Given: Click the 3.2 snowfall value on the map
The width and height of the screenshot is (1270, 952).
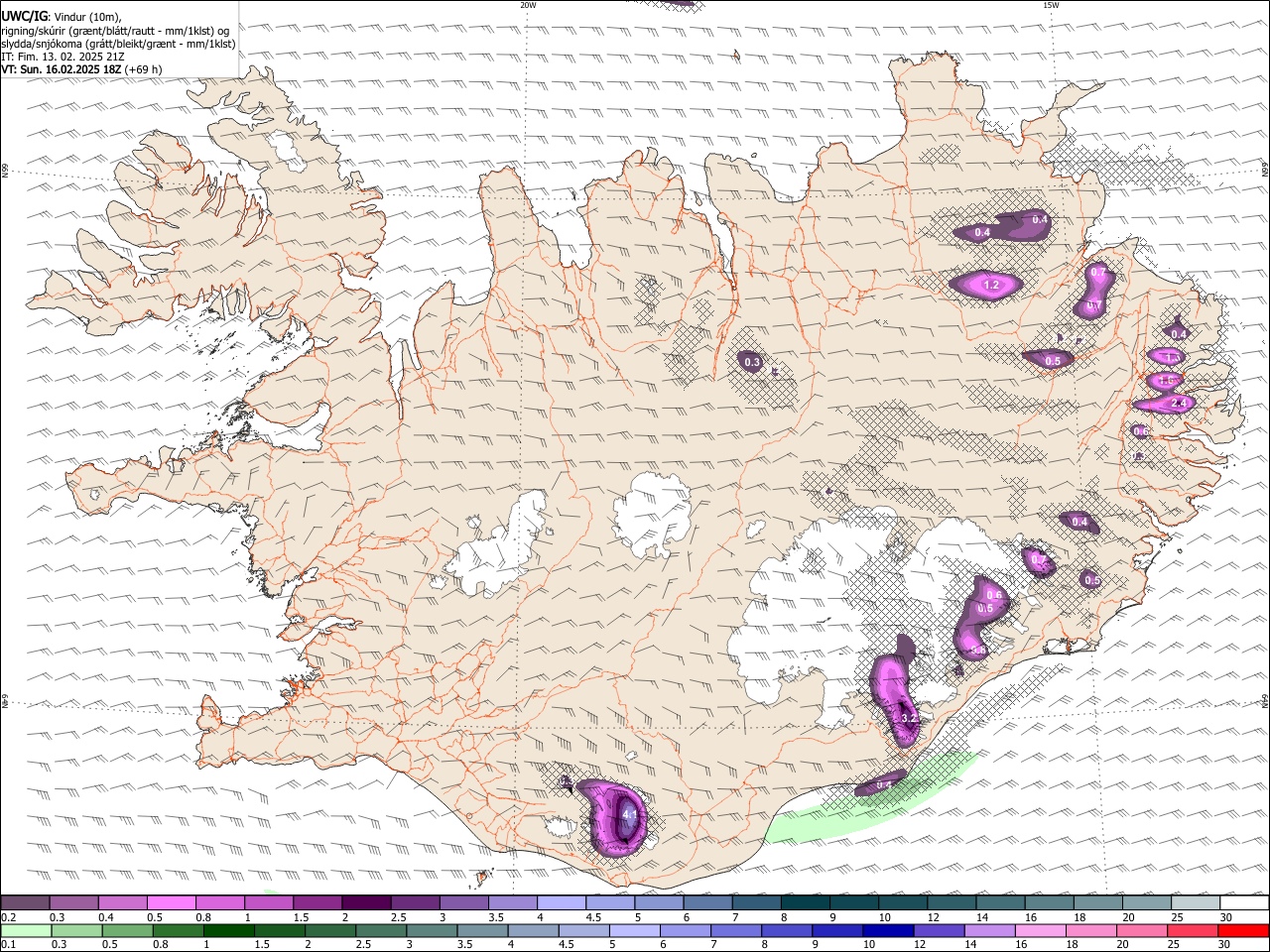Looking at the screenshot, I should tap(909, 718).
